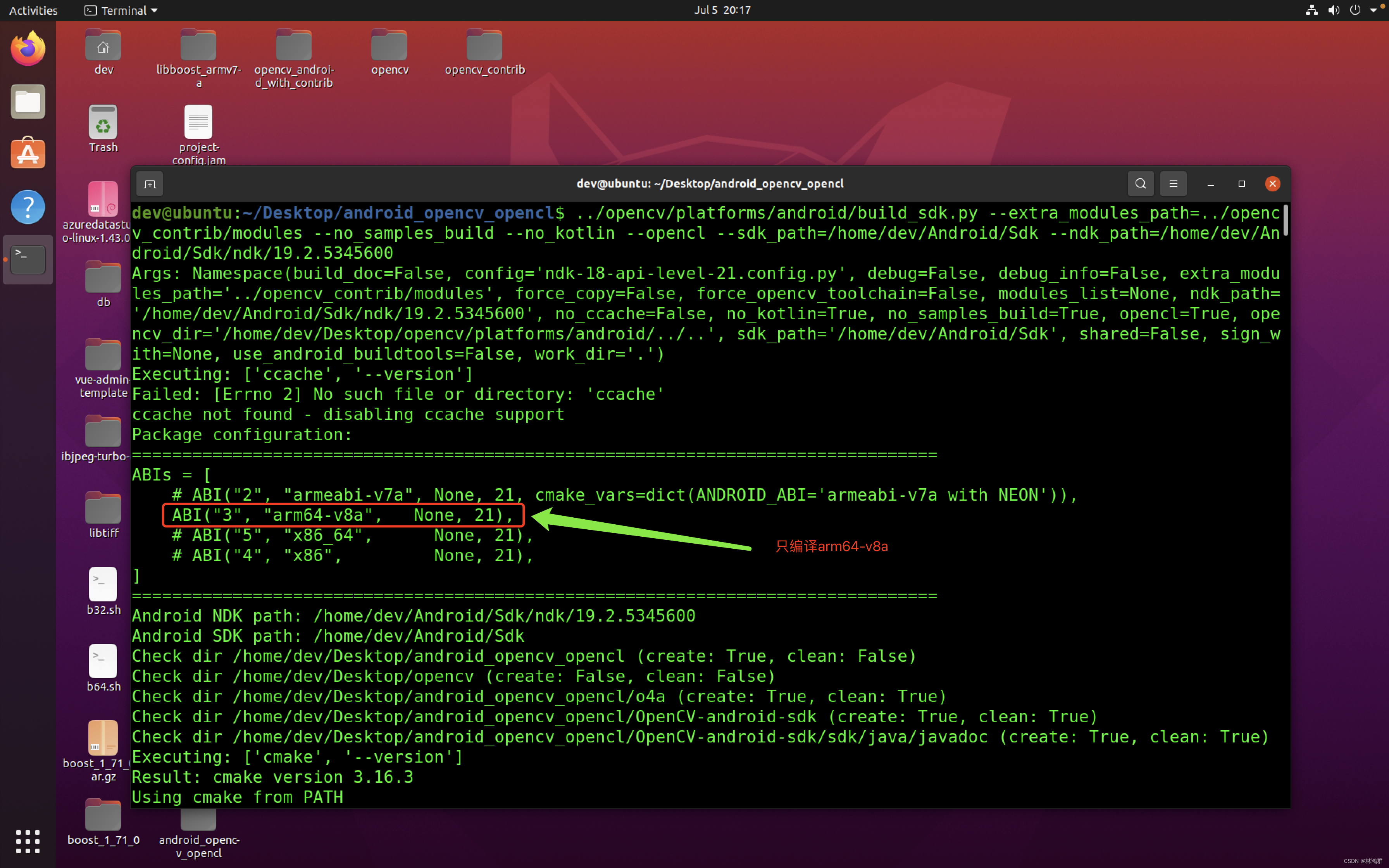Click the network connections icon in system tray

coord(1312,10)
